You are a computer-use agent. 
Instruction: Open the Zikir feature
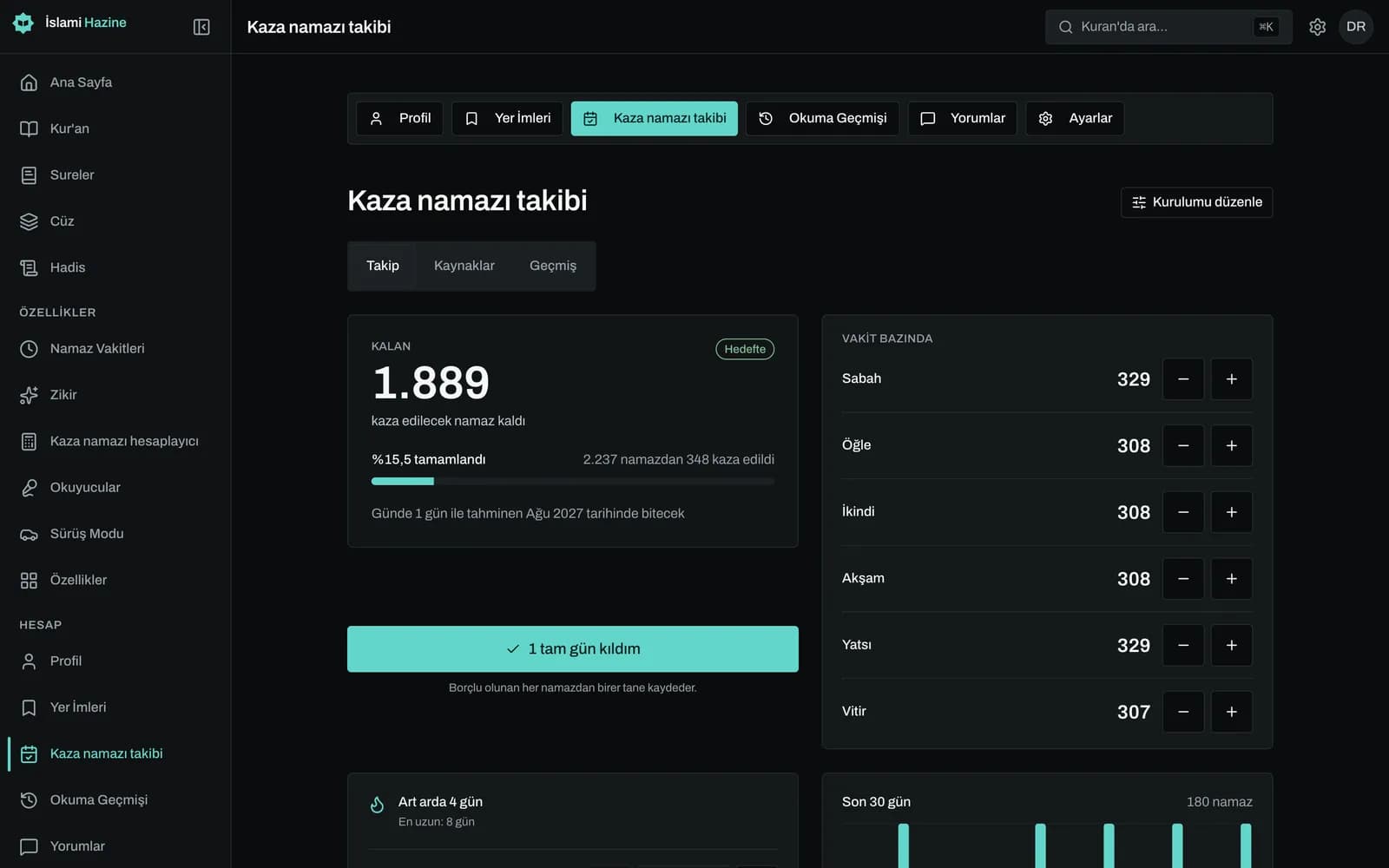pos(115,395)
